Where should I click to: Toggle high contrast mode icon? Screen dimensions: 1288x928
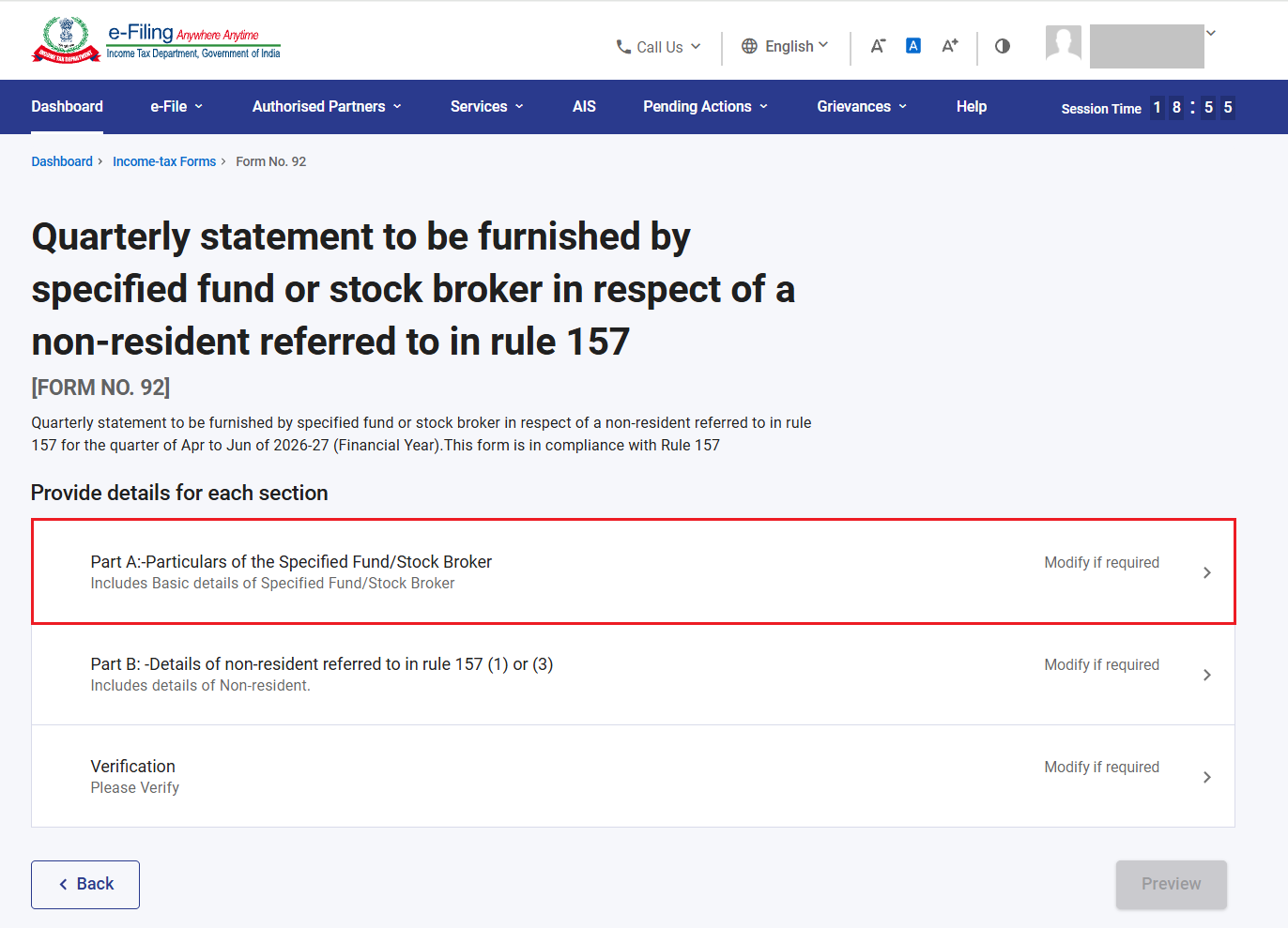click(1003, 46)
